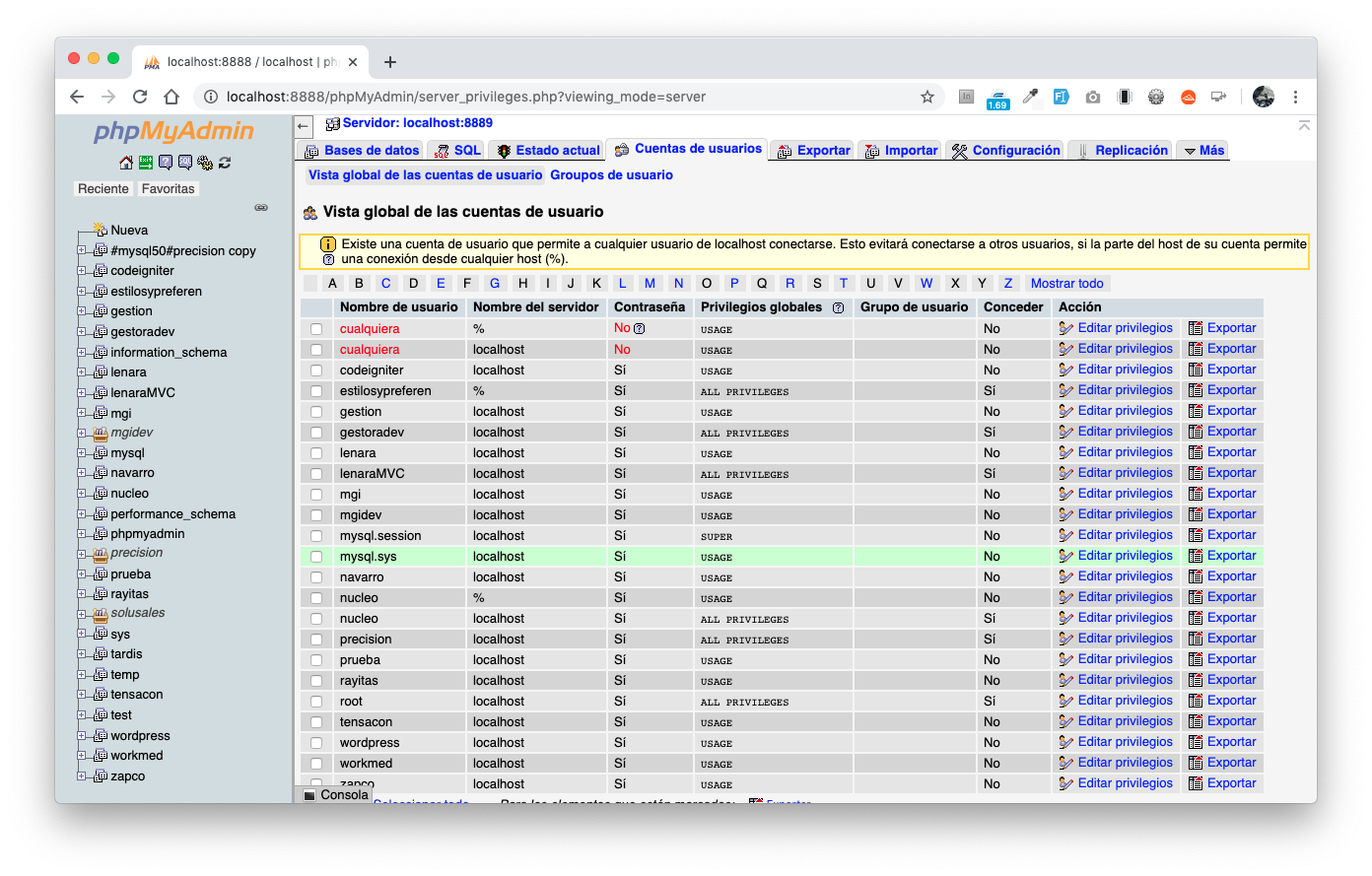The height and width of the screenshot is (876, 1372).
Task: Click the Chrome profile avatar
Action: click(x=1264, y=97)
